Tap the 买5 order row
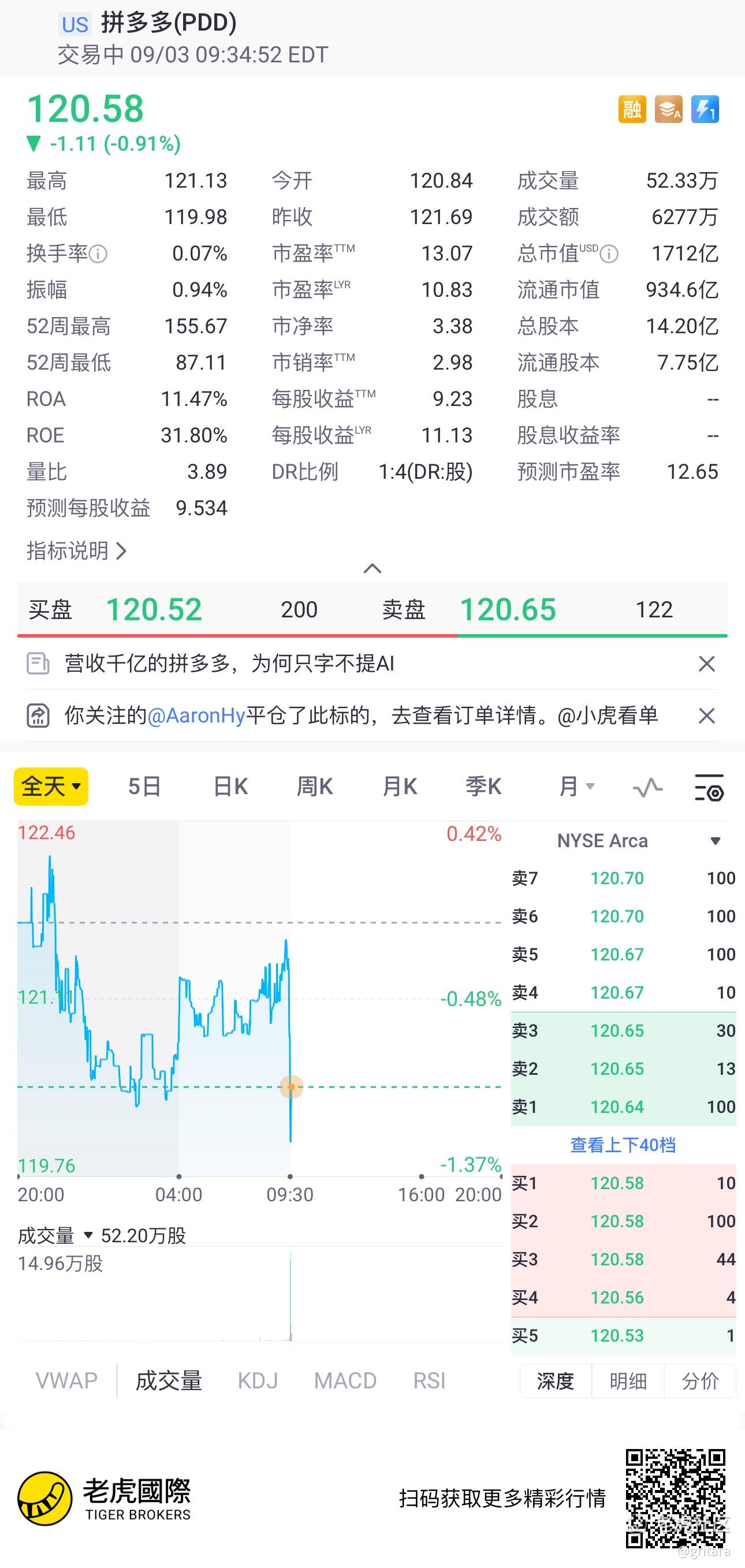Viewport: 745px width, 1568px height. click(623, 1335)
